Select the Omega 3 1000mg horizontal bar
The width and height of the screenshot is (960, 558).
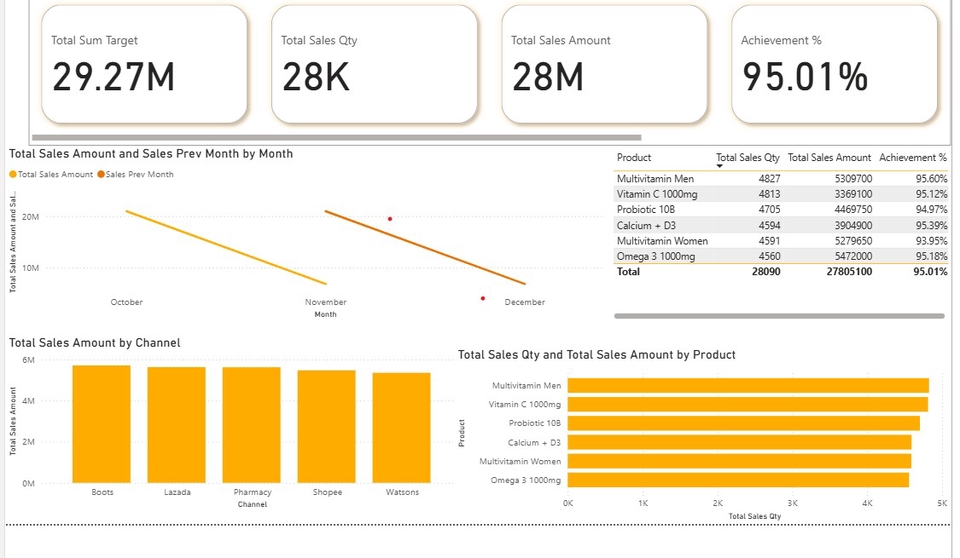[738, 480]
